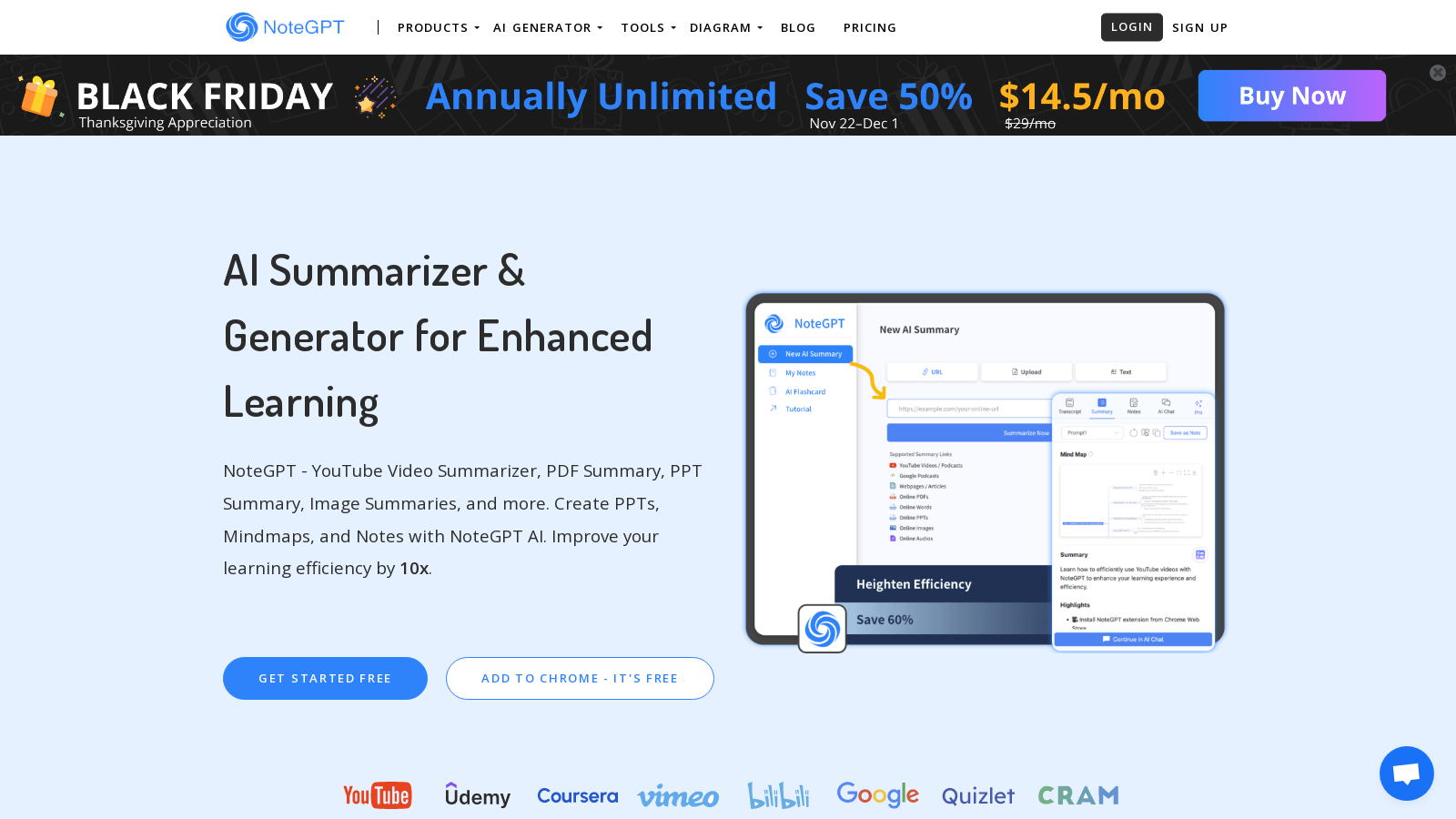
Task: Click the product preview screenshot image
Action: (985, 471)
